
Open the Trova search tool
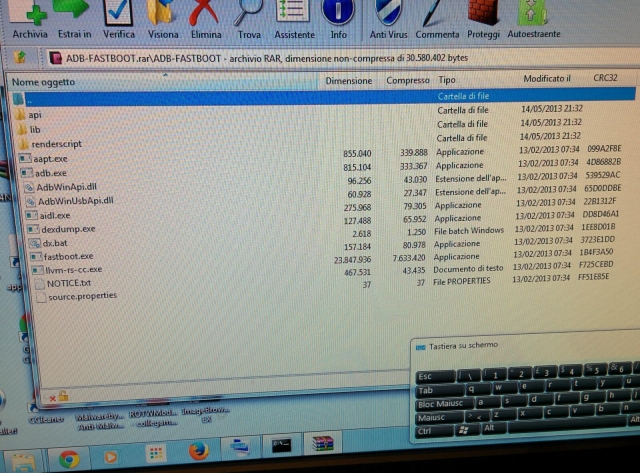tap(249, 18)
